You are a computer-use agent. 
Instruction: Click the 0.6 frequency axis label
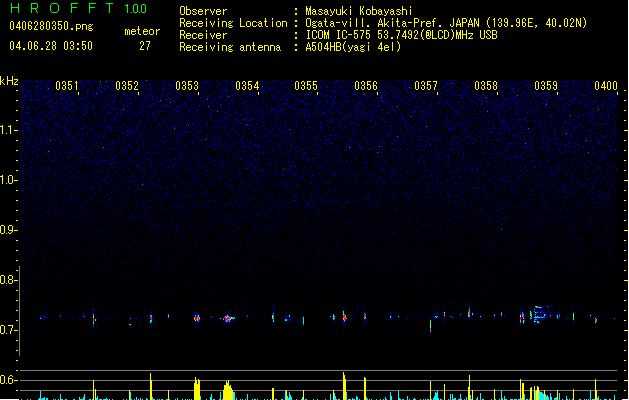click(8, 380)
